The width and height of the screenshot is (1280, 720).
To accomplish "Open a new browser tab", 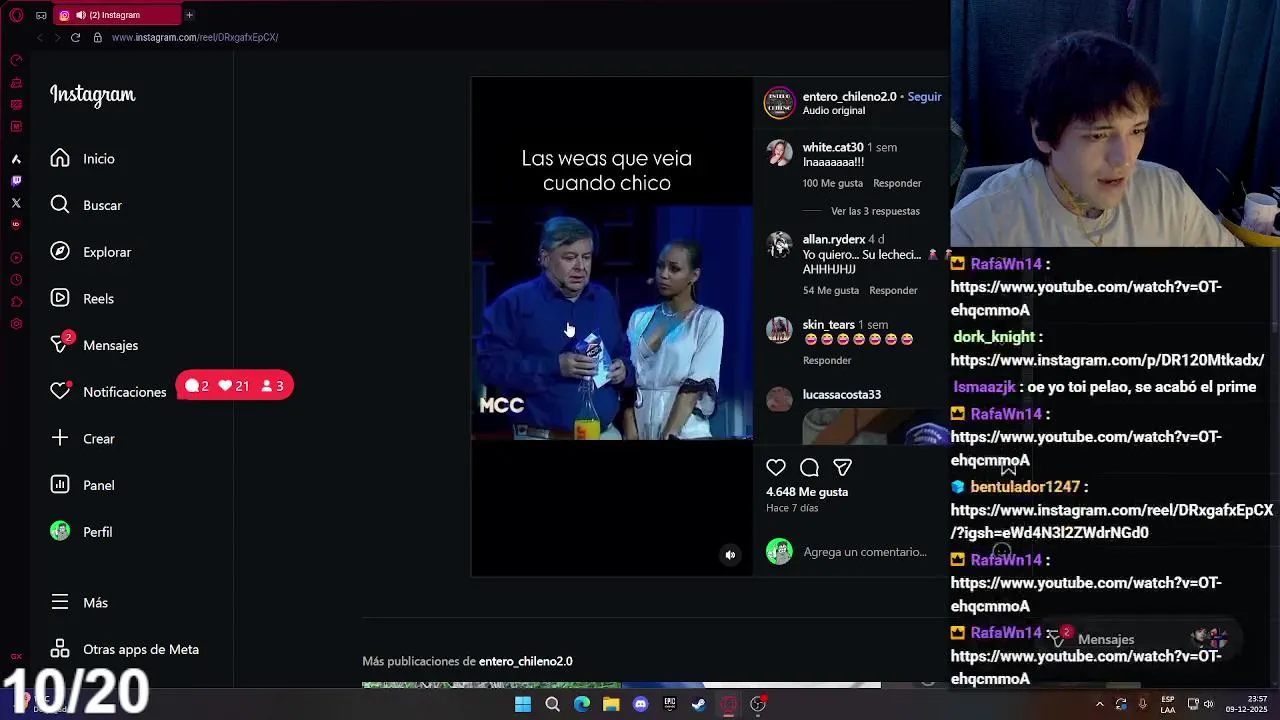I will point(189,15).
